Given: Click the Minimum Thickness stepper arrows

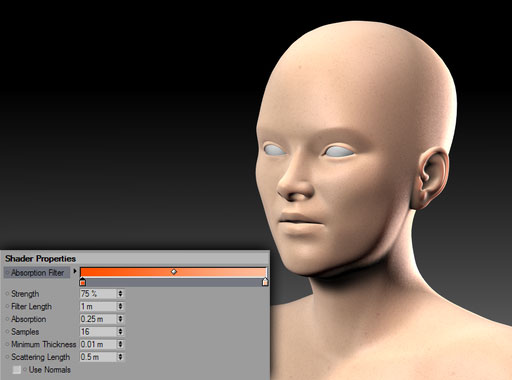Looking at the screenshot, I should click(120, 344).
